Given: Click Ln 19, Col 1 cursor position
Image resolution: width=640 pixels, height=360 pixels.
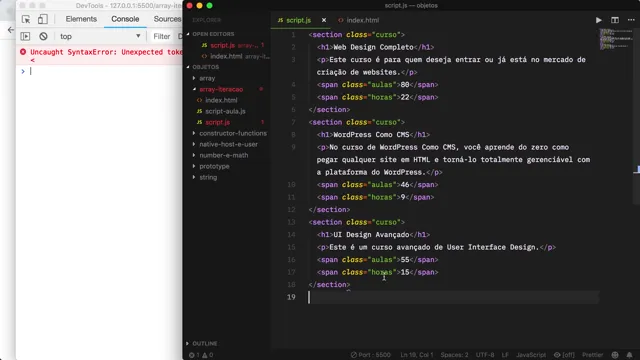Looking at the screenshot, I should coord(417,355).
